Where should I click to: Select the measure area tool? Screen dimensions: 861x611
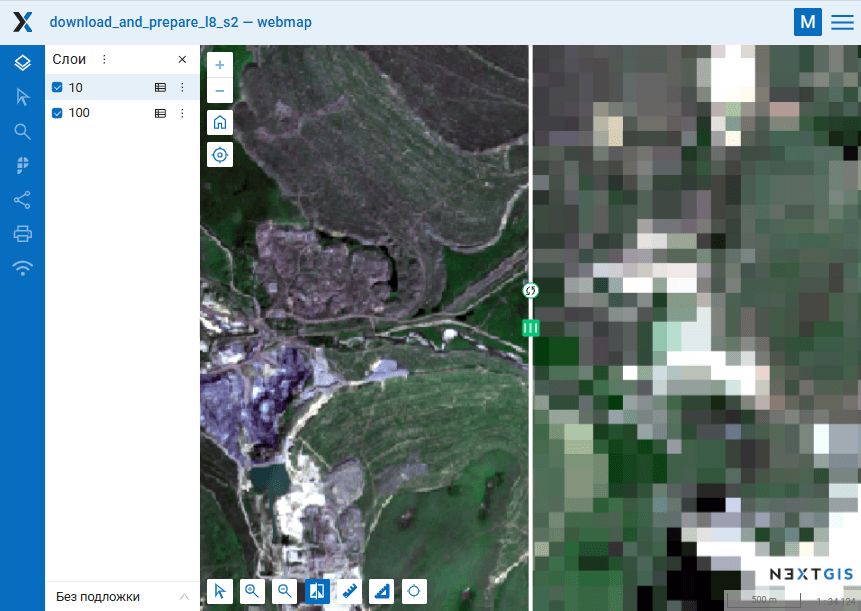pyautogui.click(x=382, y=591)
